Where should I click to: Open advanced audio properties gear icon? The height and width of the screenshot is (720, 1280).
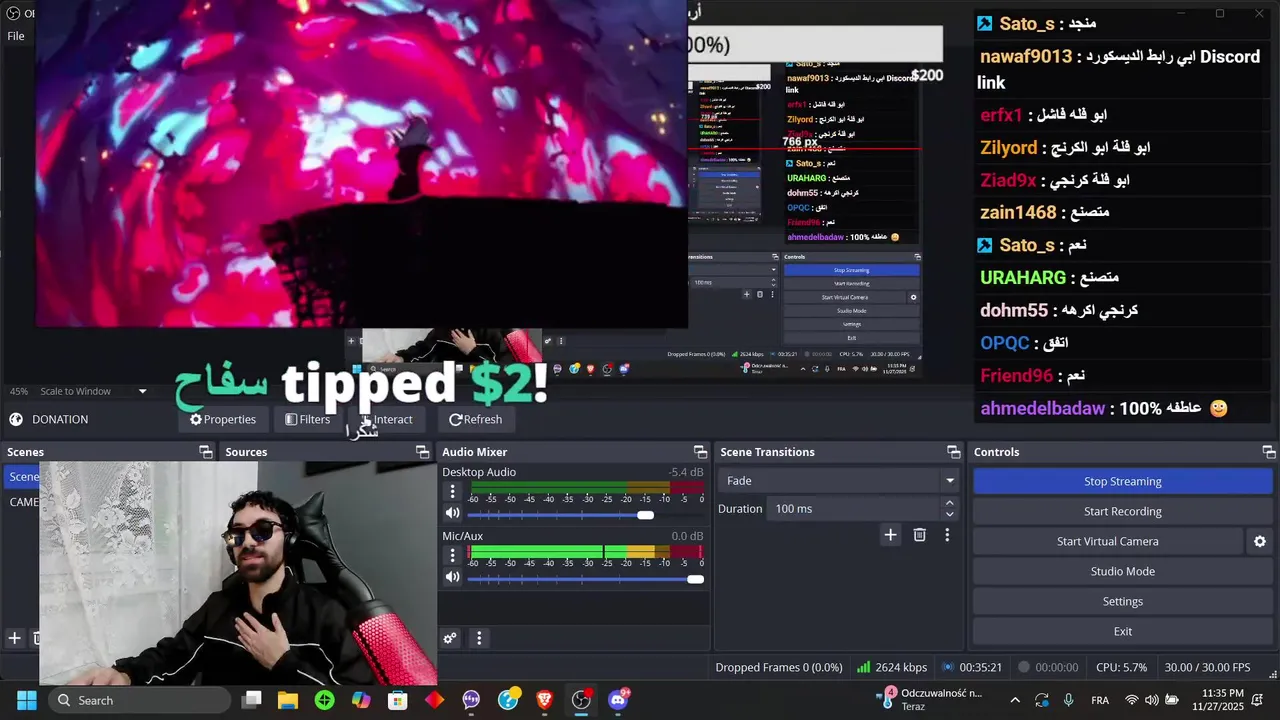[450, 638]
